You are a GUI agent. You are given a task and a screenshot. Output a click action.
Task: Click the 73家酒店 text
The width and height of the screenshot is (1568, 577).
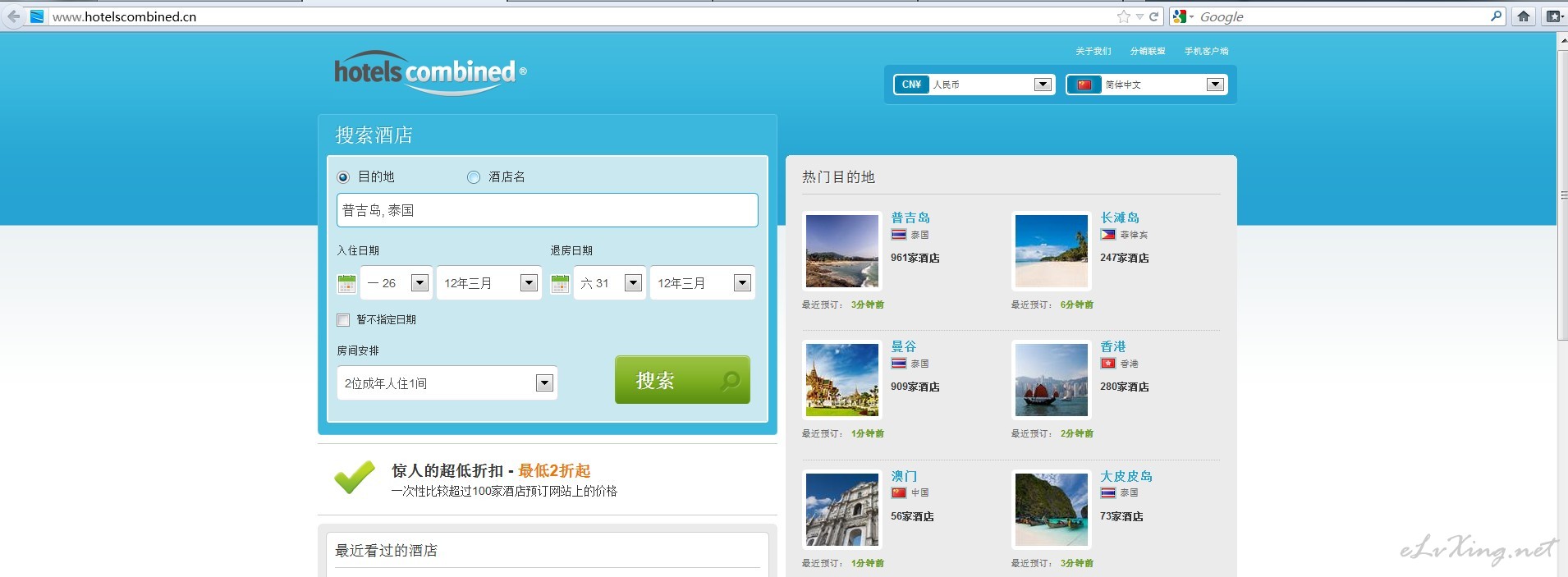point(1121,516)
